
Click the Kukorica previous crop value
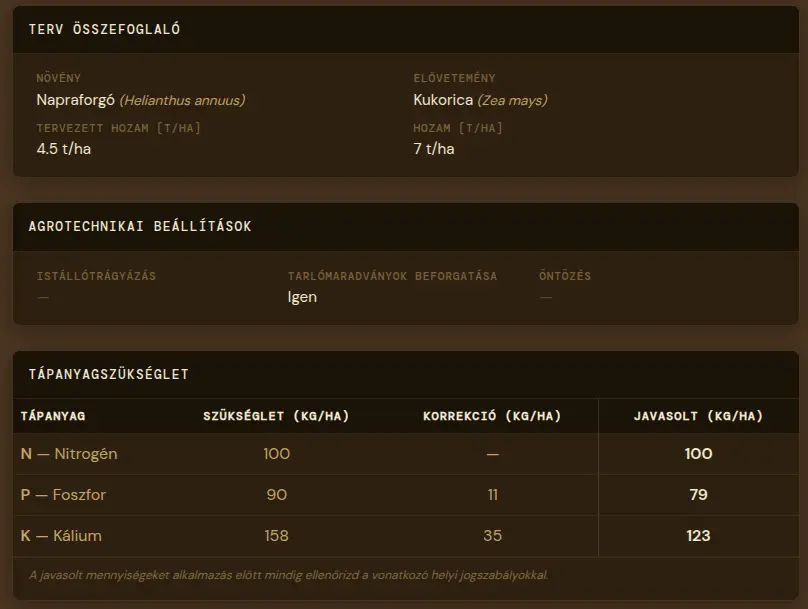coord(443,100)
